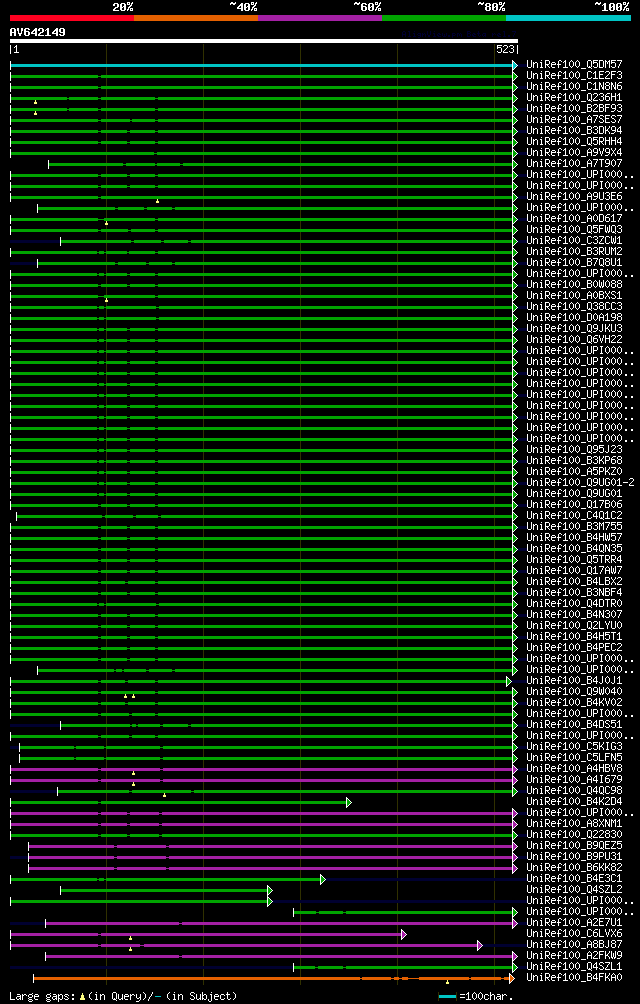Click the UniRef100_A9V9X4 label
The height and width of the screenshot is (1004, 640).
(x=574, y=152)
